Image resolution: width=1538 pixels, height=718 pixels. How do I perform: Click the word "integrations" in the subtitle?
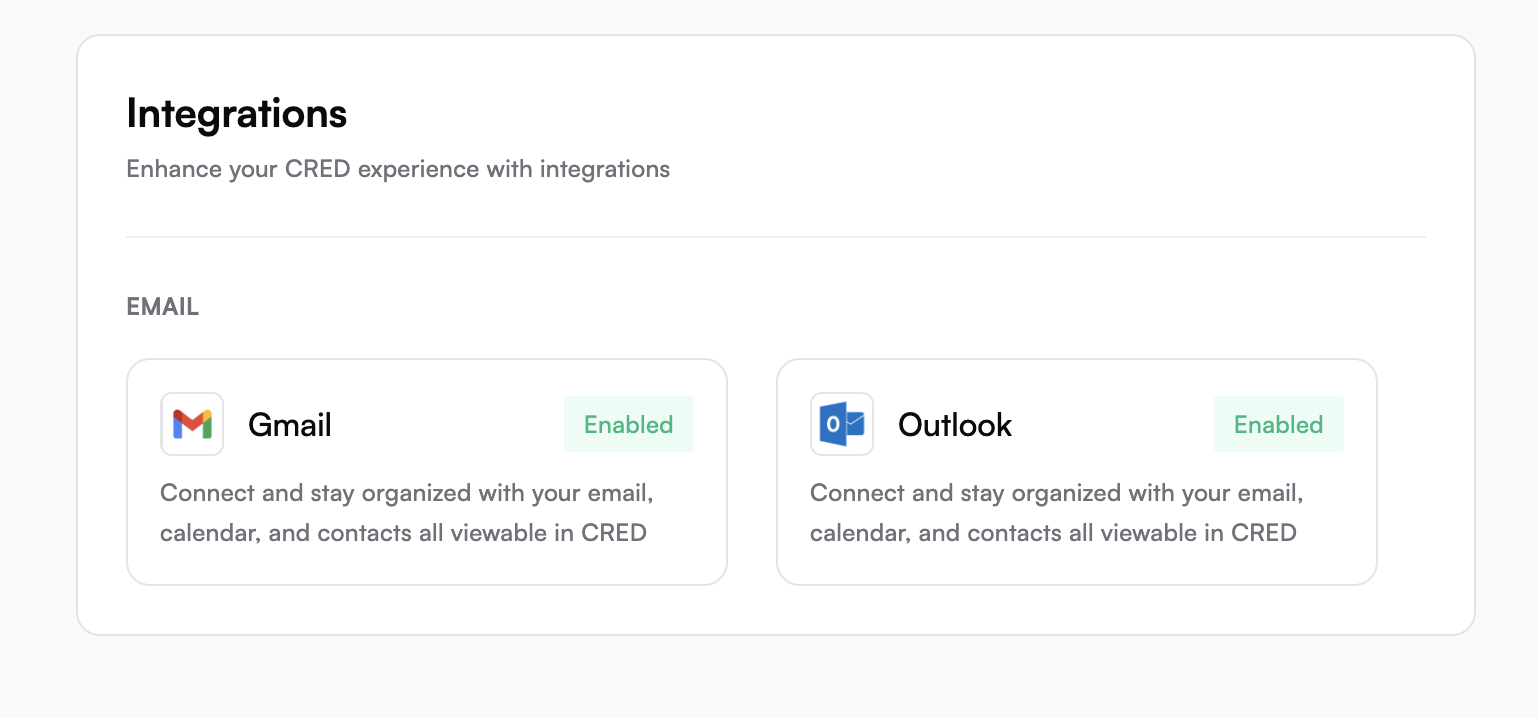[605, 169]
